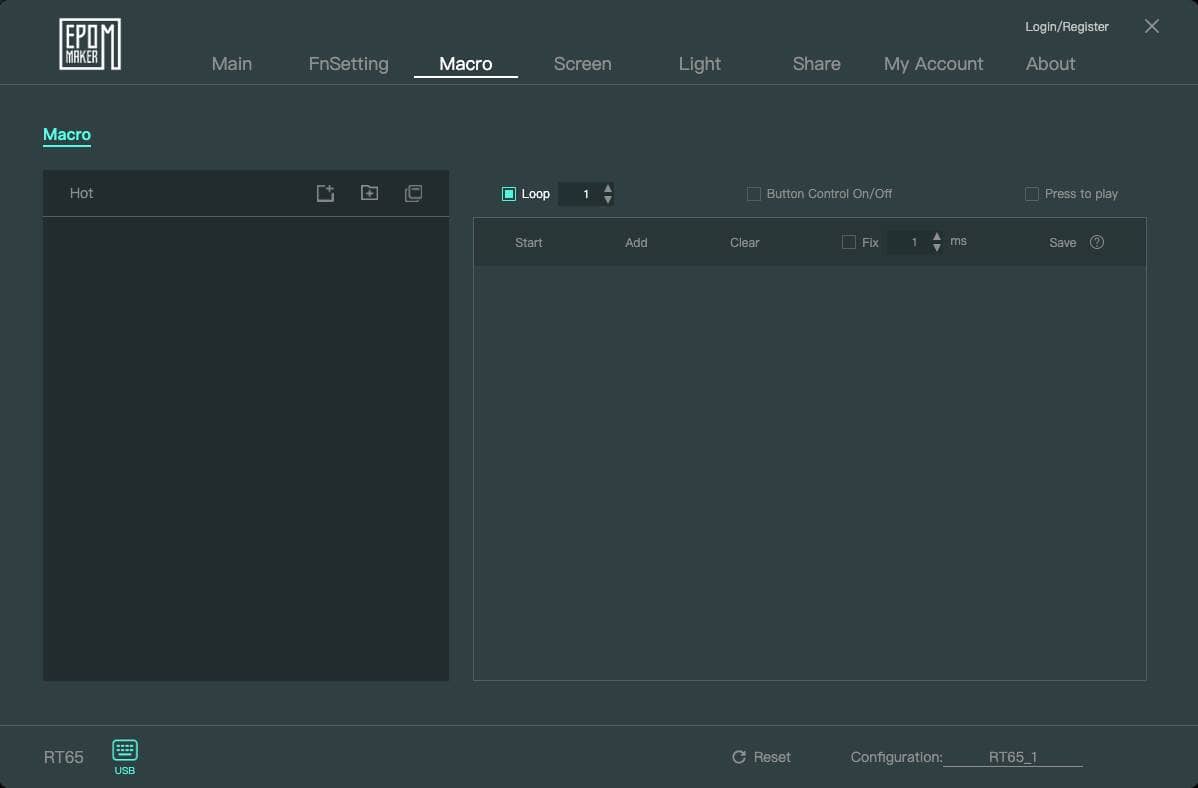This screenshot has height=788, width=1198.
Task: Click the new macro icon
Action: (x=325, y=193)
